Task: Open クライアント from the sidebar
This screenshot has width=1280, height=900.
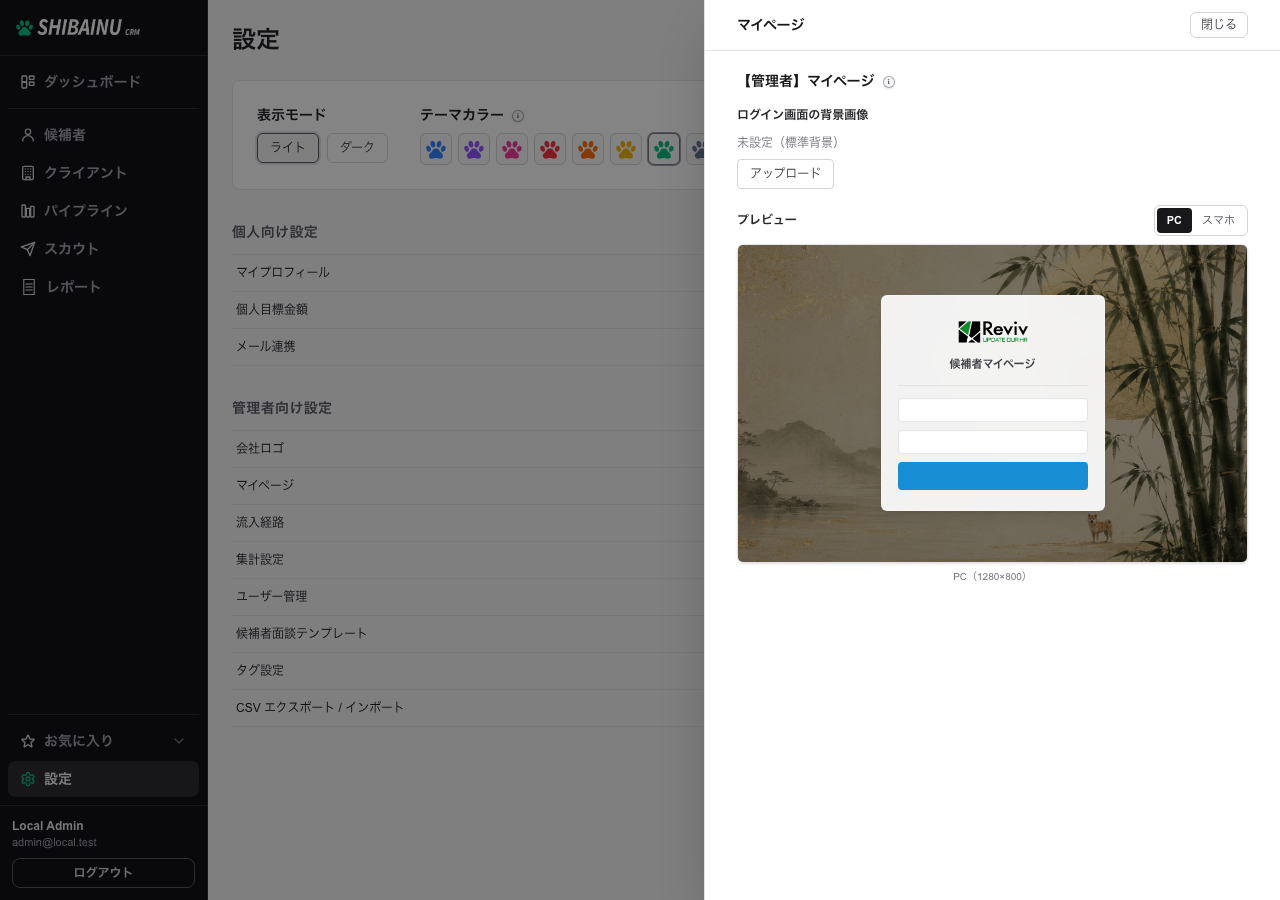Action: (104, 172)
